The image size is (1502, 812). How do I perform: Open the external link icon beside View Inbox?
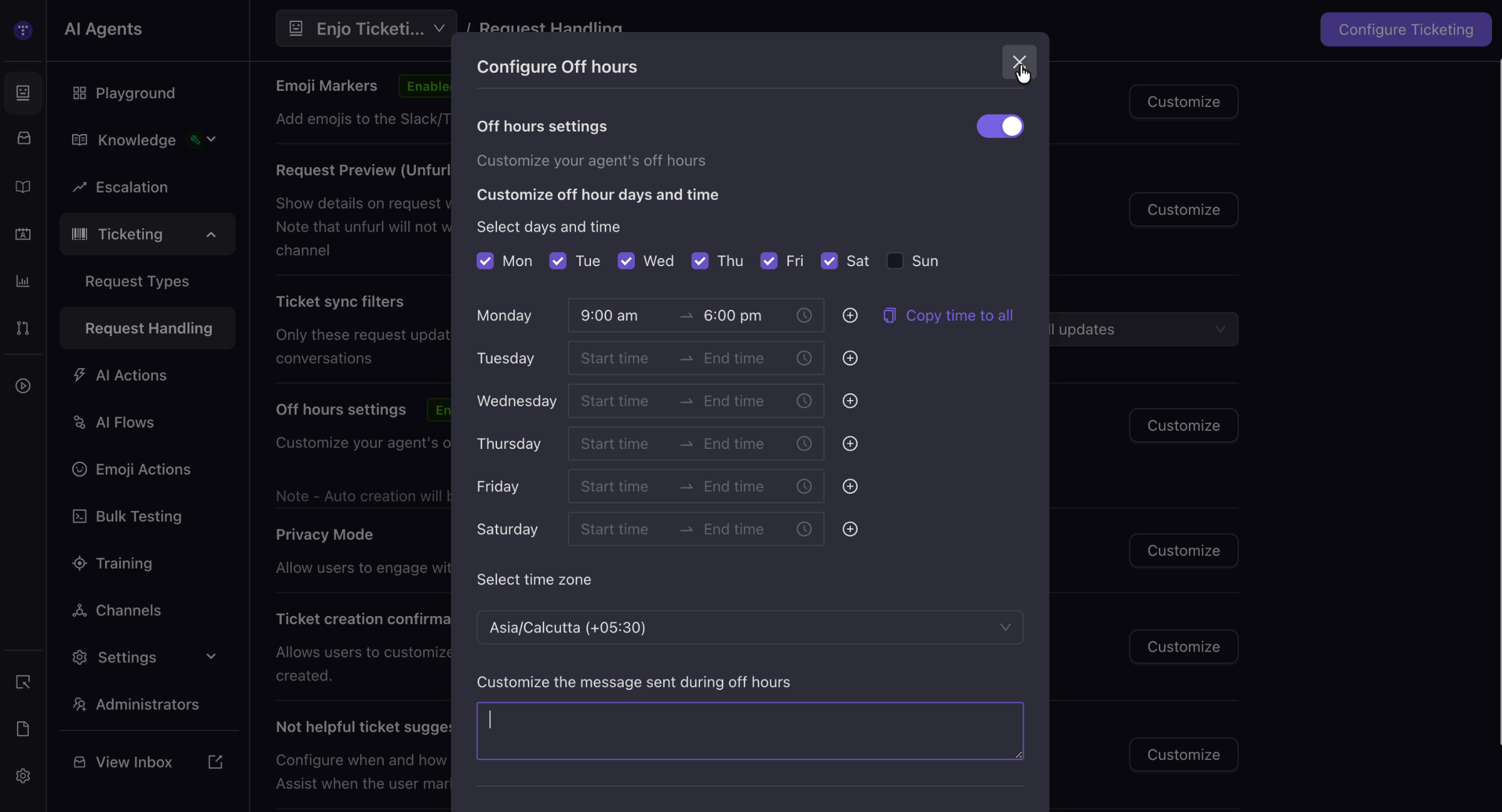[x=215, y=762]
